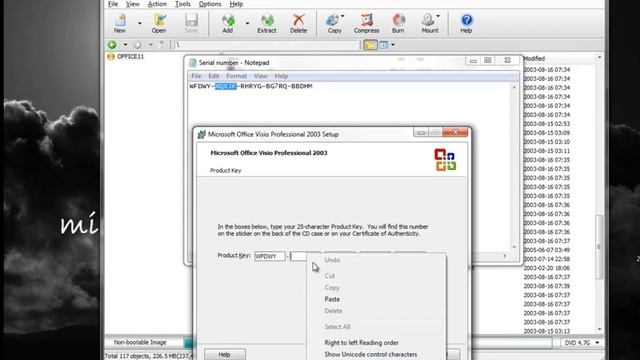Click the Help button in Visio Setup
The image size is (640, 360).
224,354
